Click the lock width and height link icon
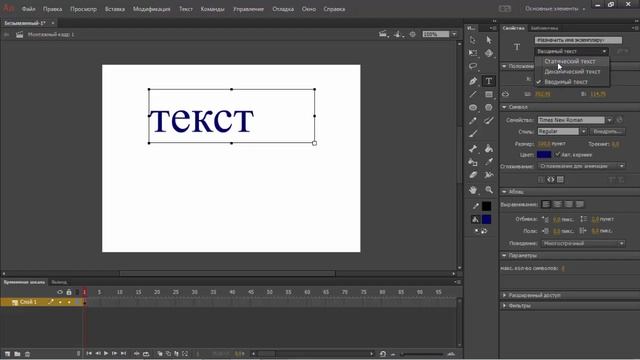The height and width of the screenshot is (360, 640). (x=505, y=94)
